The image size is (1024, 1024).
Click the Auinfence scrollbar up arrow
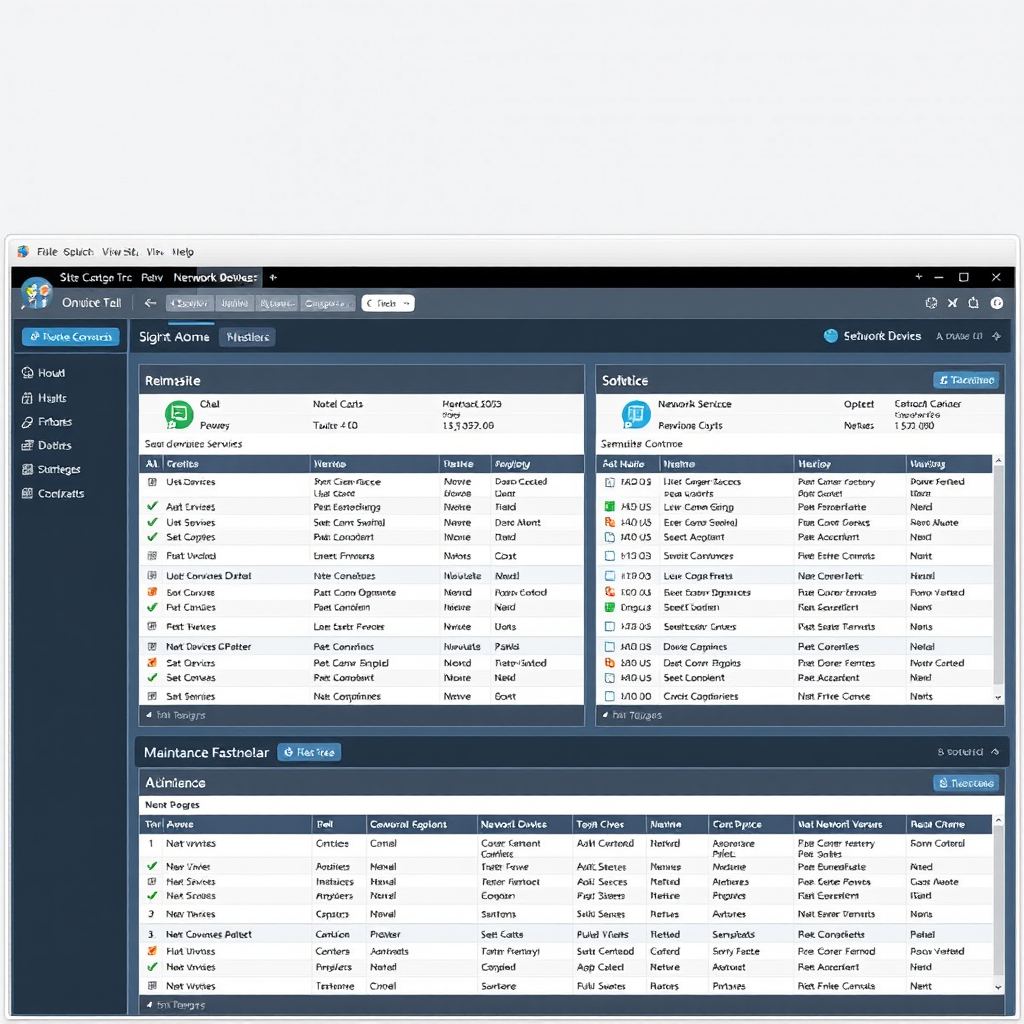(x=998, y=820)
